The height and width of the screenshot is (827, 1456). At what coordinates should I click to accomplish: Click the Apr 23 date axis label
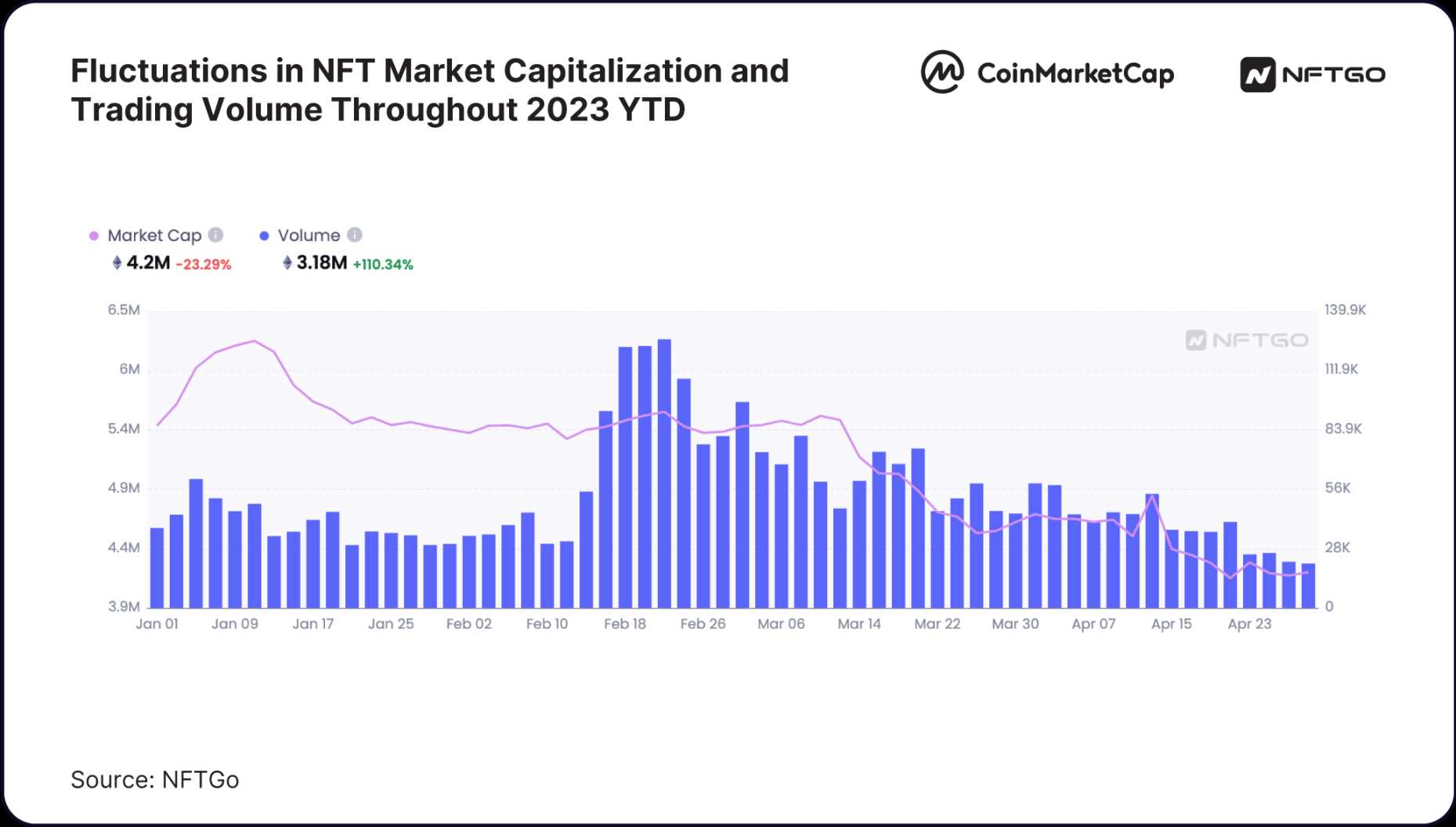point(1249,624)
